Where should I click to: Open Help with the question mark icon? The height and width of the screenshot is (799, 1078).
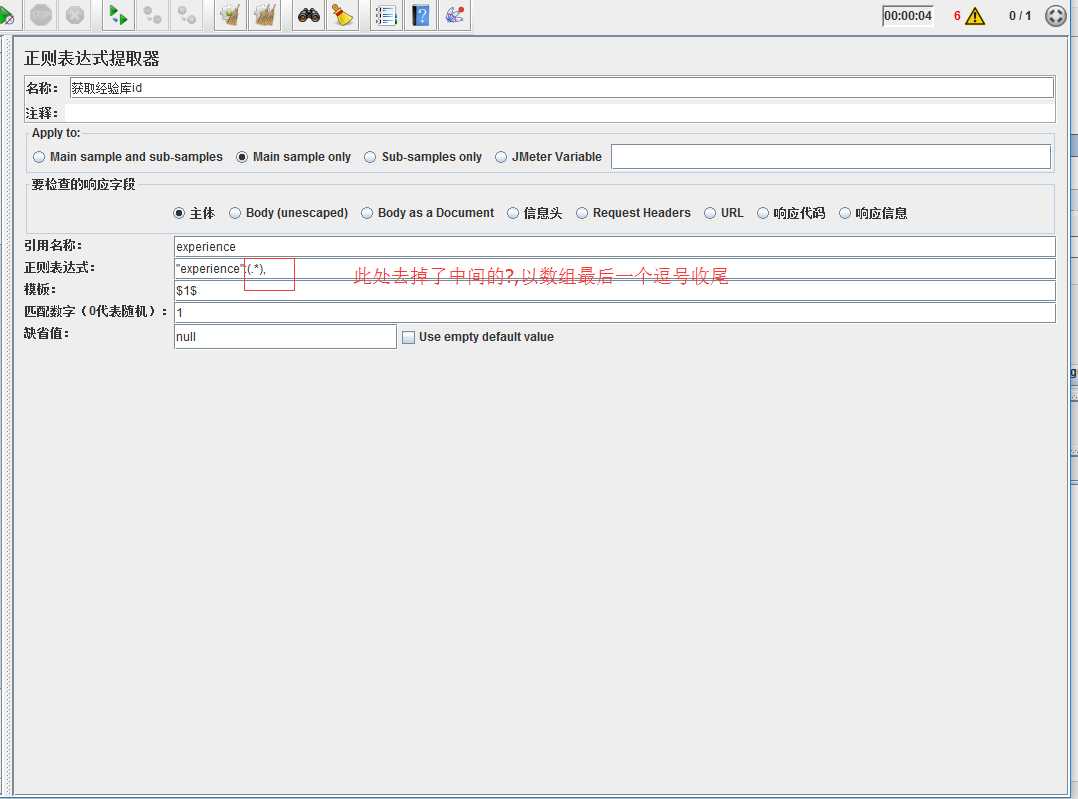coord(421,15)
